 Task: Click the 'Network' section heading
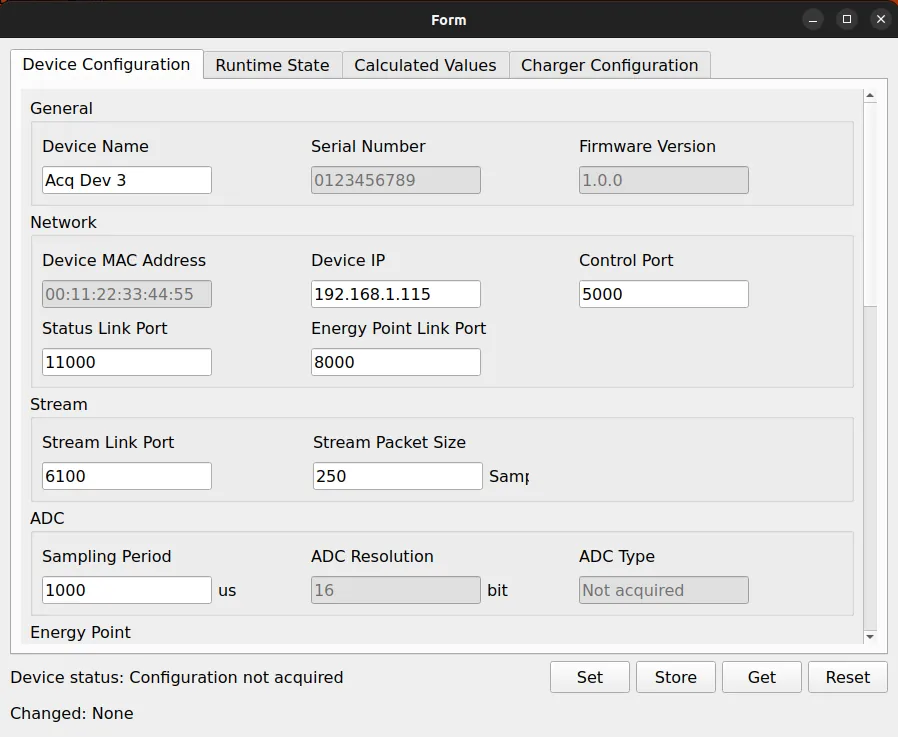64,222
